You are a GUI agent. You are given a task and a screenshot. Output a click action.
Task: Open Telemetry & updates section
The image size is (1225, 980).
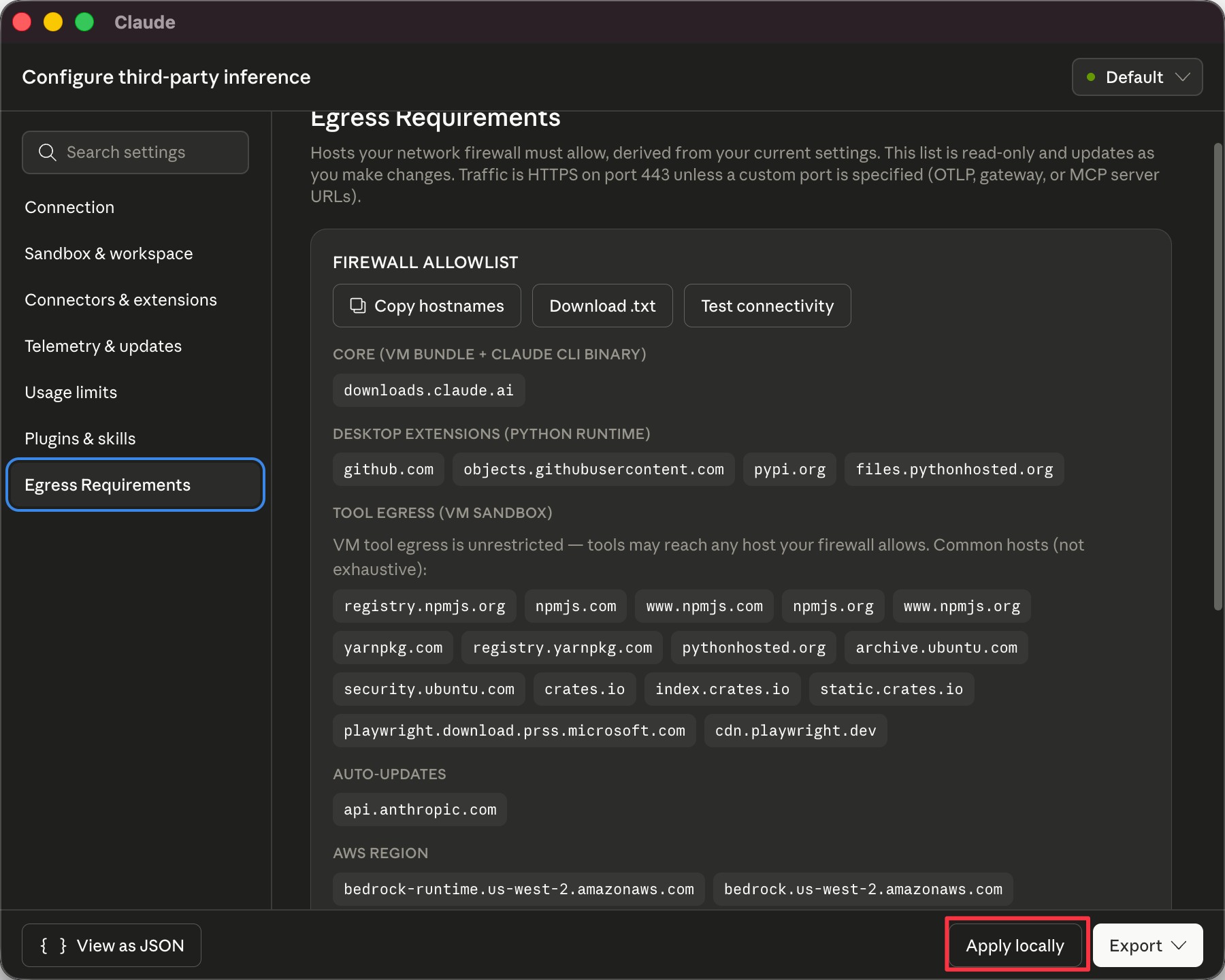[x=103, y=346]
